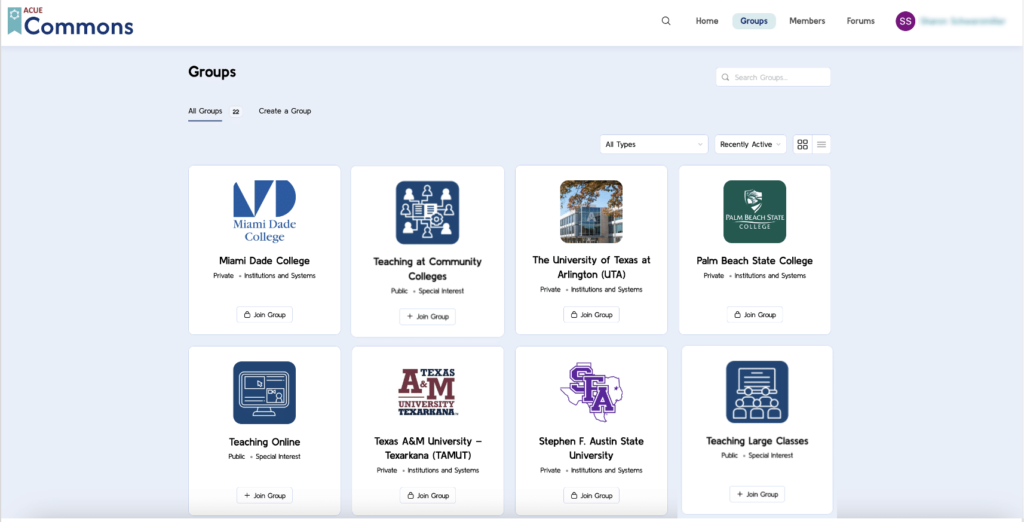Switch to grid view layout
The image size is (1024, 522).
click(802, 144)
